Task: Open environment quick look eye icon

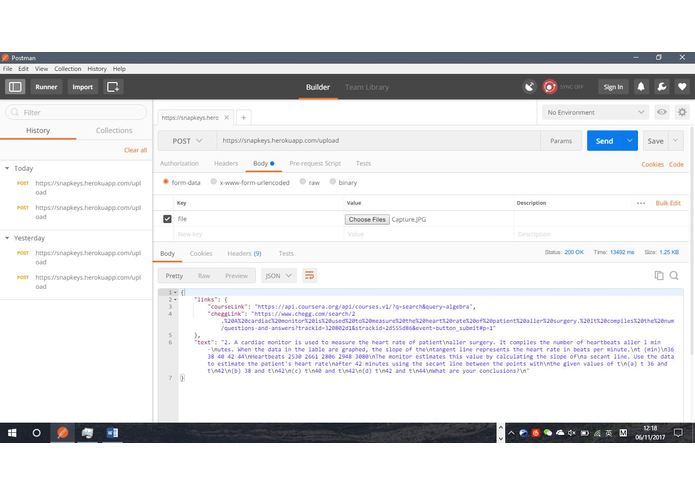Action: pos(662,112)
